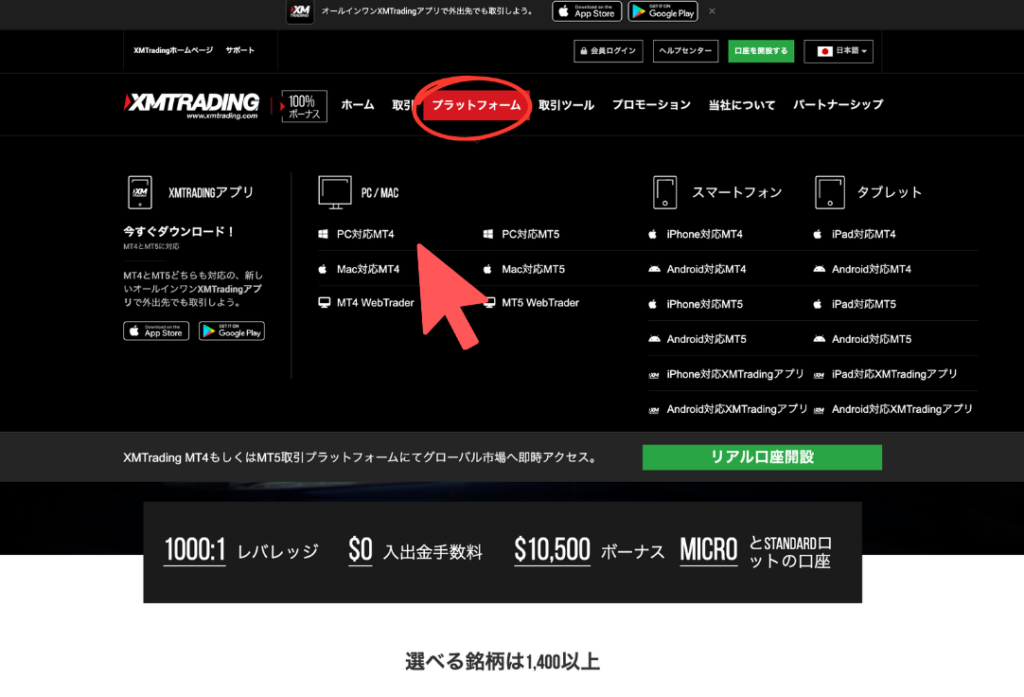Click the タブレット tablet icon
Image resolution: width=1024 pixels, height=697 pixels.
[x=829, y=193]
